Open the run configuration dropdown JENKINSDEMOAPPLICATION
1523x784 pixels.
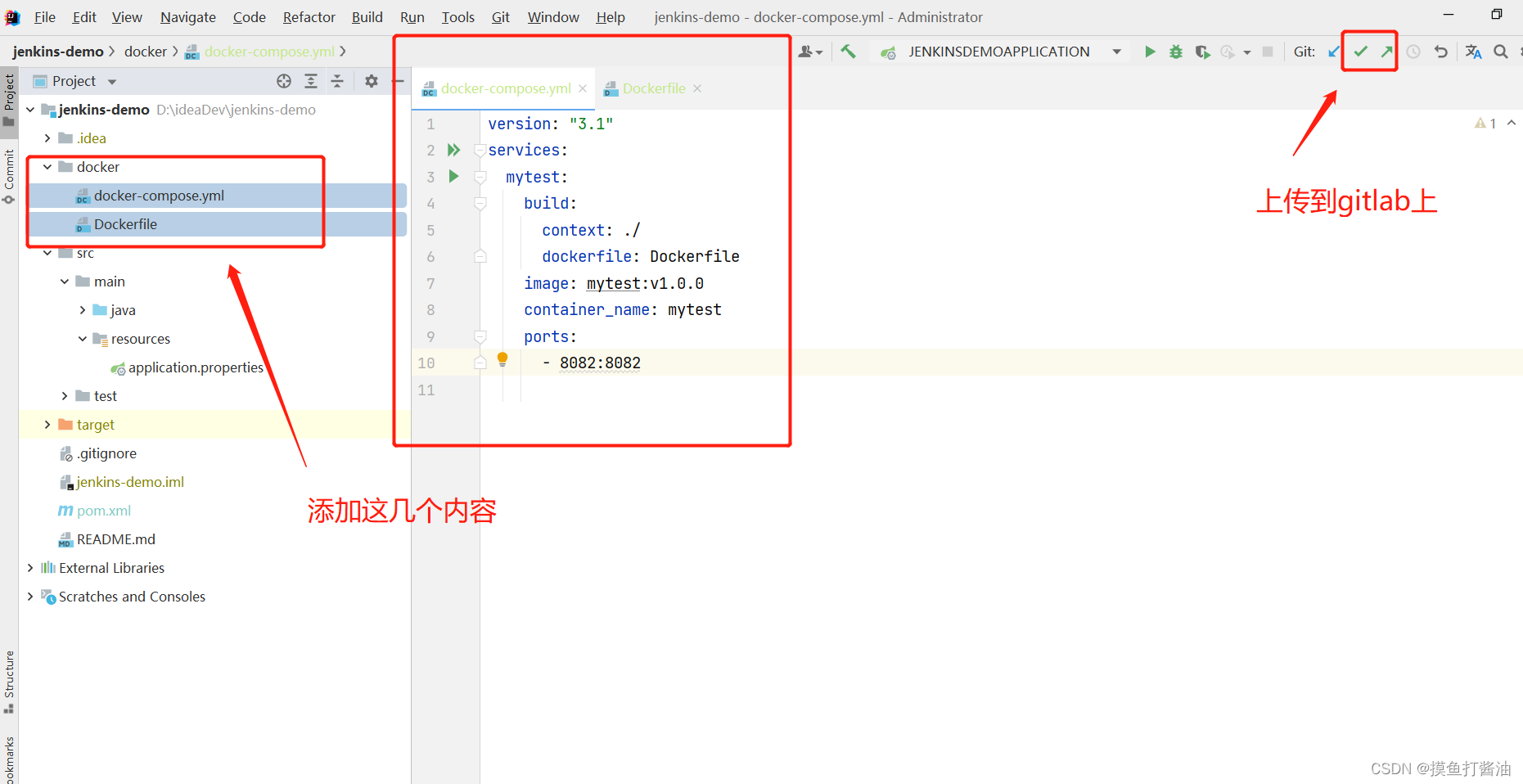1000,52
